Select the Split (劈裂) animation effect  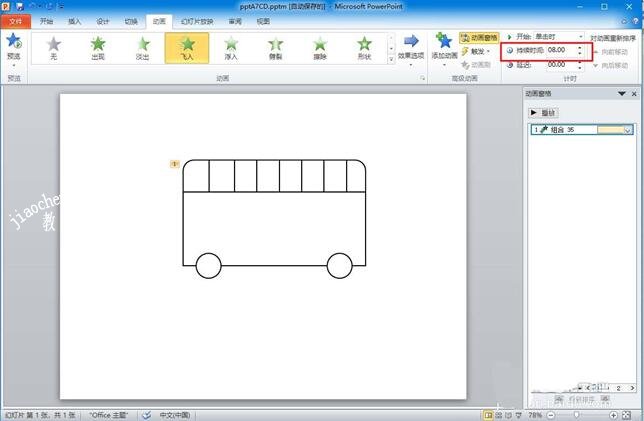[276, 48]
